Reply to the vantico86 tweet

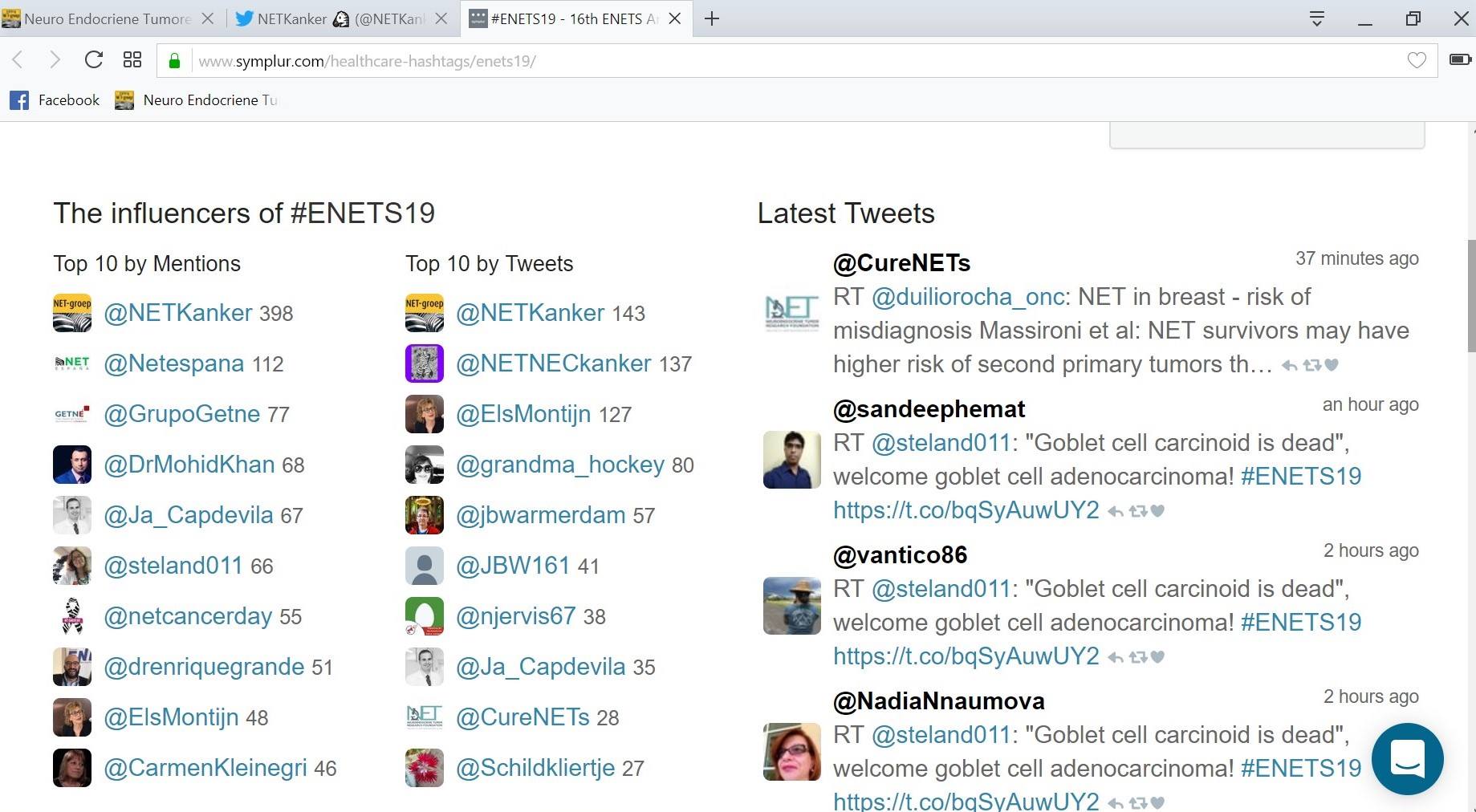click(x=1116, y=658)
